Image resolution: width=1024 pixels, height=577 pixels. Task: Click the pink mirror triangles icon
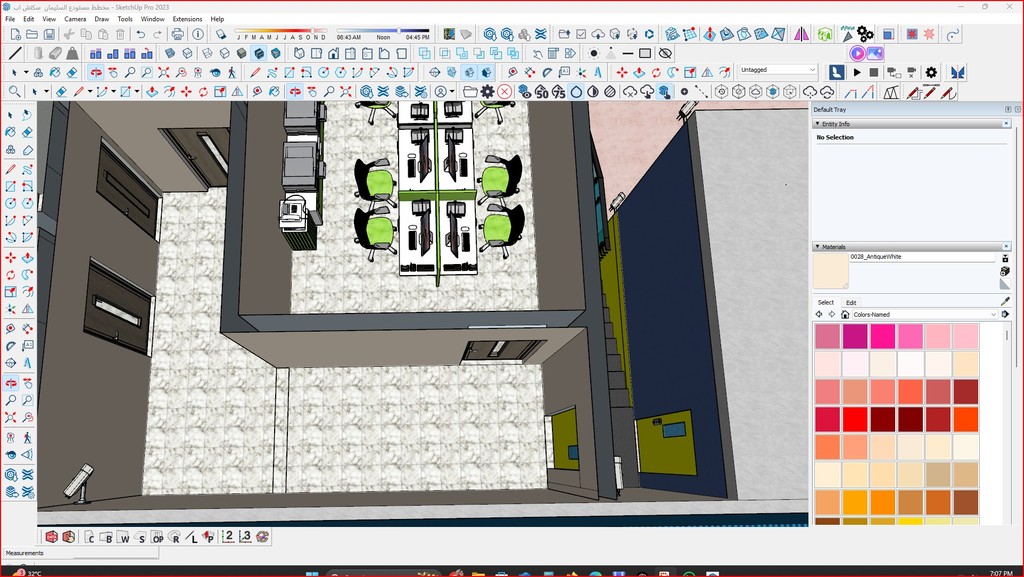click(801, 34)
